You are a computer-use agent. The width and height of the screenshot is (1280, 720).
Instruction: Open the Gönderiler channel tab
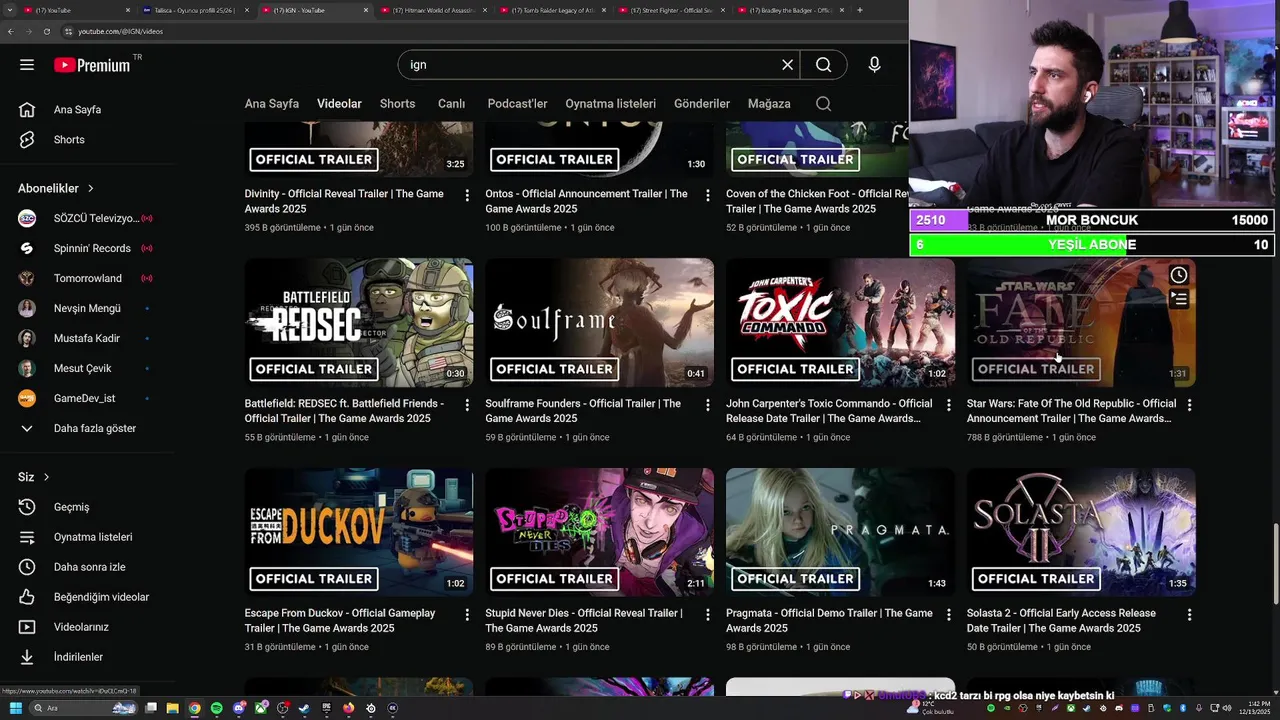click(702, 104)
